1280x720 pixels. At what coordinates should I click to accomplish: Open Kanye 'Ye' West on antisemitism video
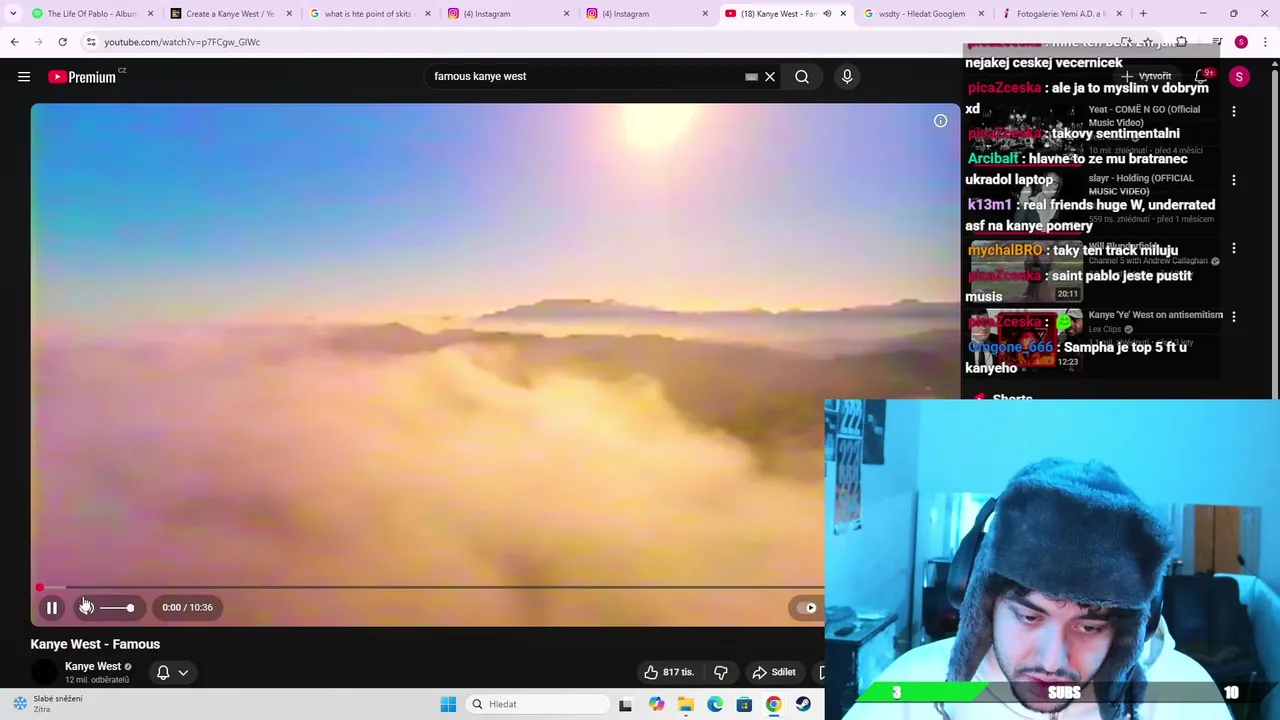click(1155, 315)
